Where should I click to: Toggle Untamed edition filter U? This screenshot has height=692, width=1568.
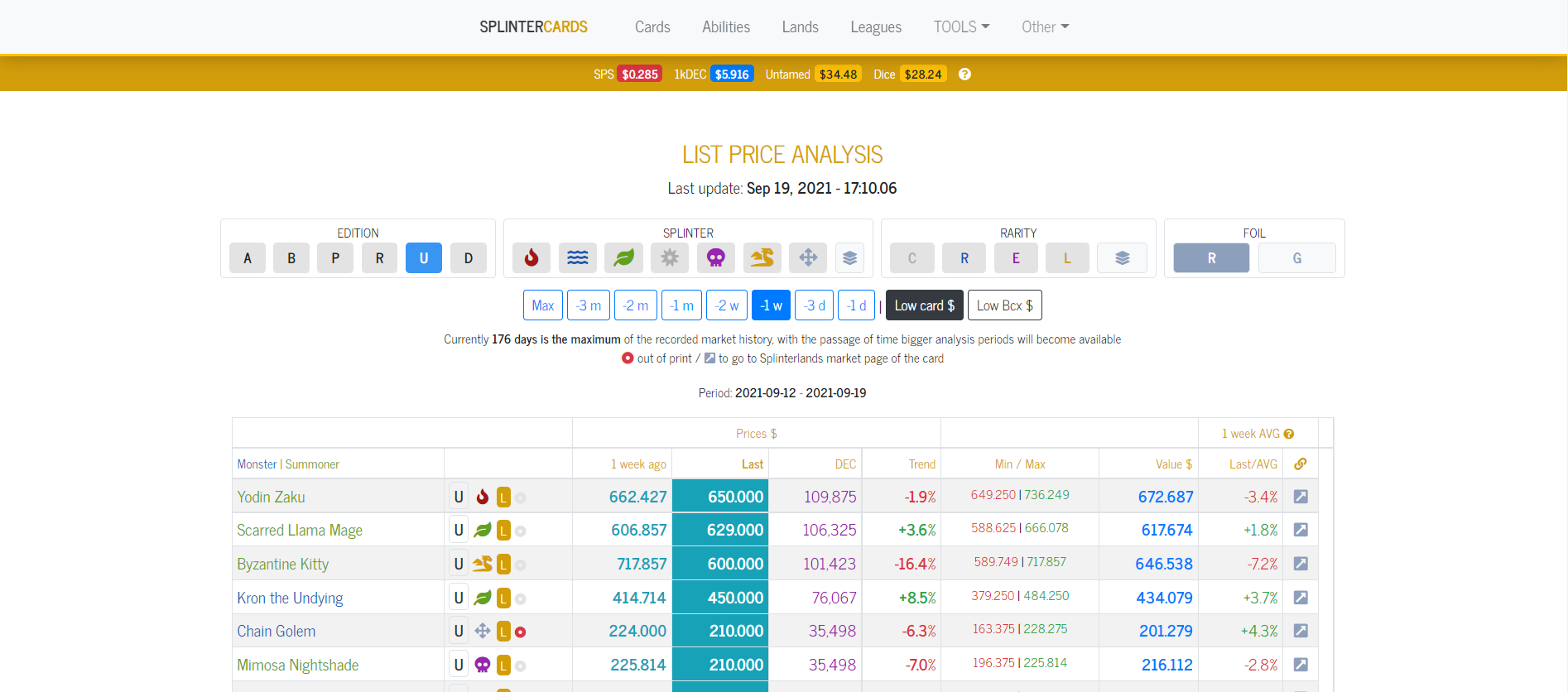pos(424,258)
